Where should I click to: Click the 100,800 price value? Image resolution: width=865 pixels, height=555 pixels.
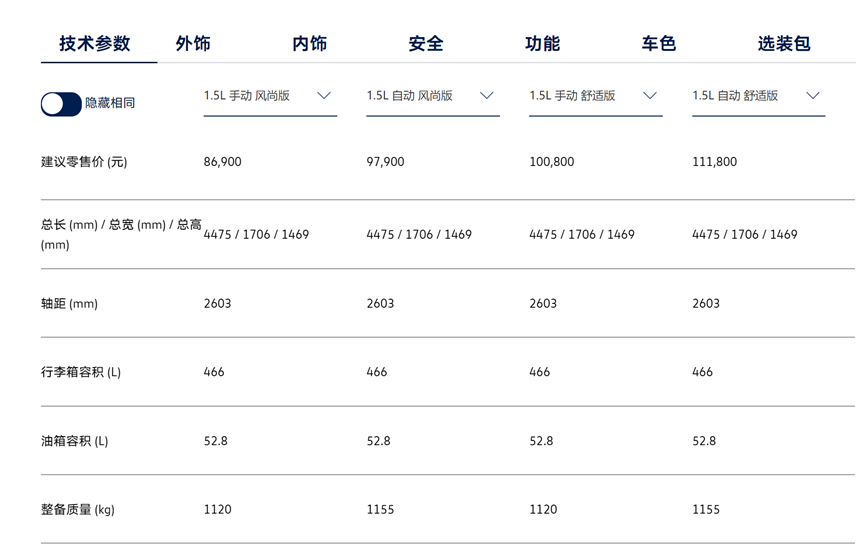pos(552,162)
